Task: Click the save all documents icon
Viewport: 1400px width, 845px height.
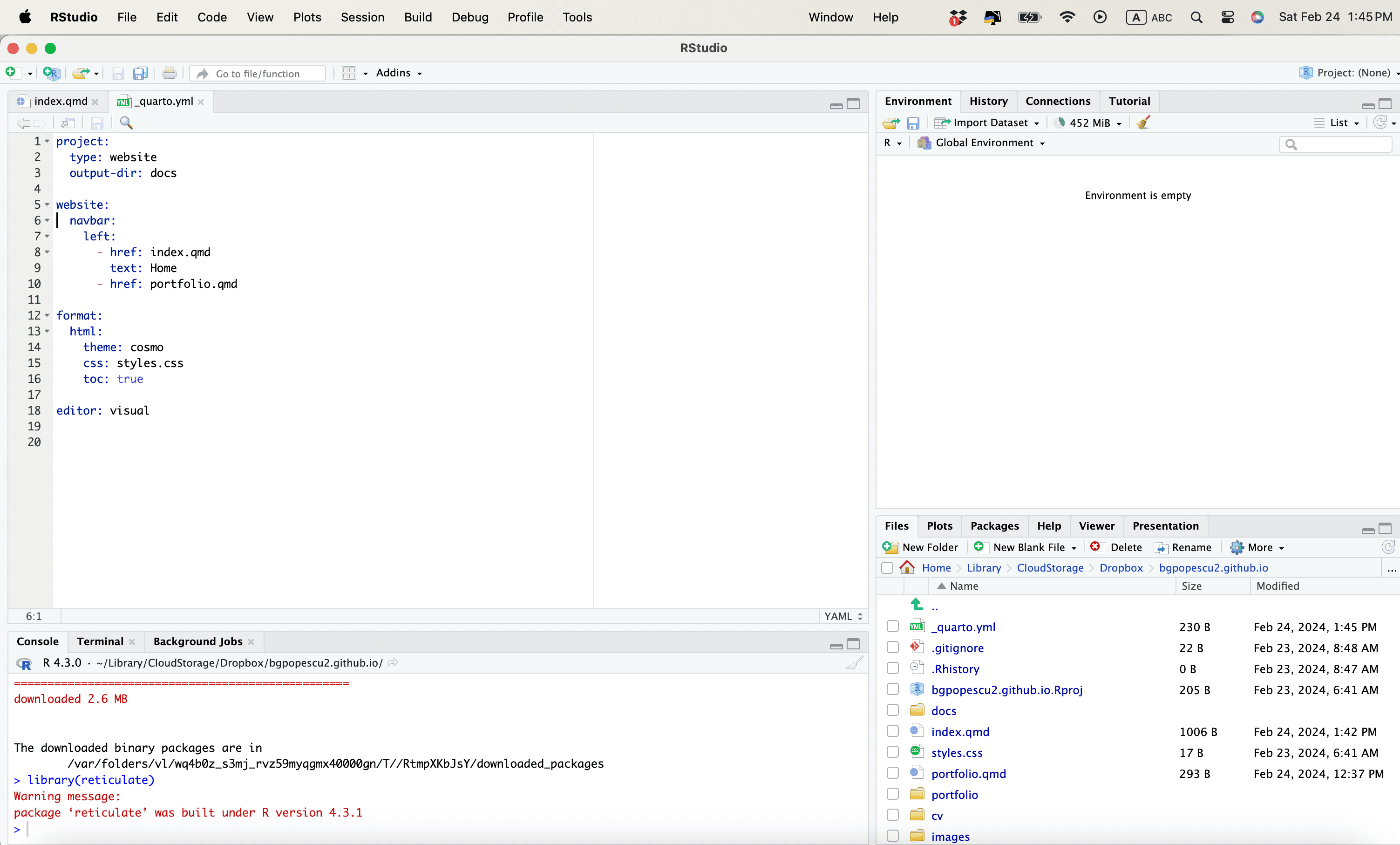Action: click(140, 73)
